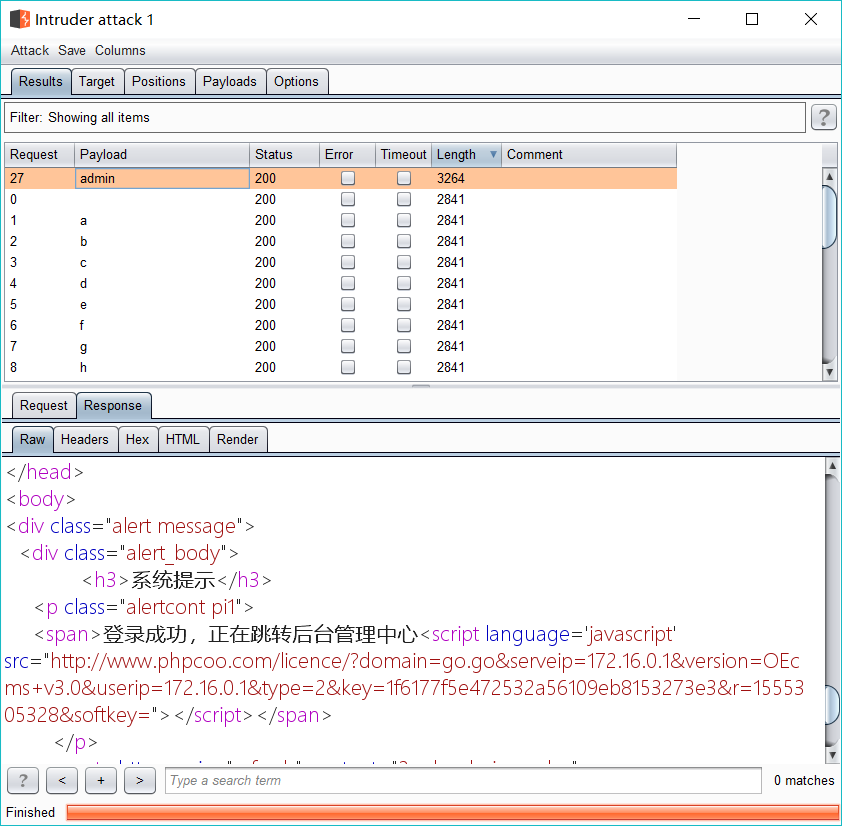This screenshot has height=826, width=842.
Task: Click the Filter: Showing all items bar
Action: click(405, 118)
